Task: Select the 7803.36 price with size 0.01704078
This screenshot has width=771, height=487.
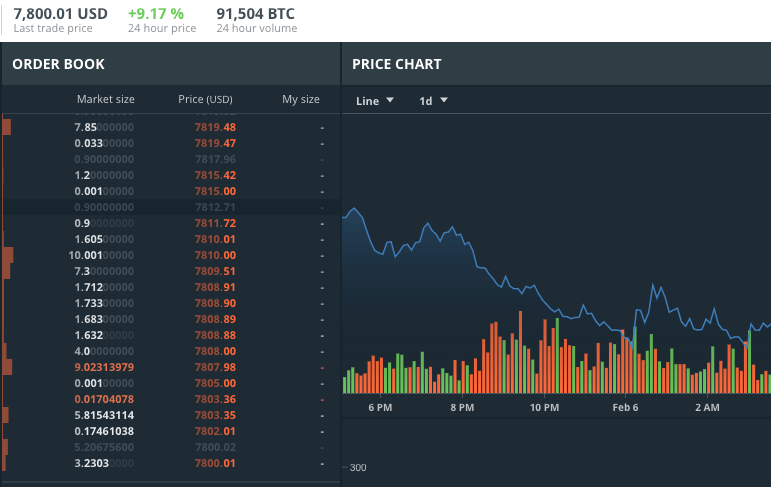Action: 215,399
